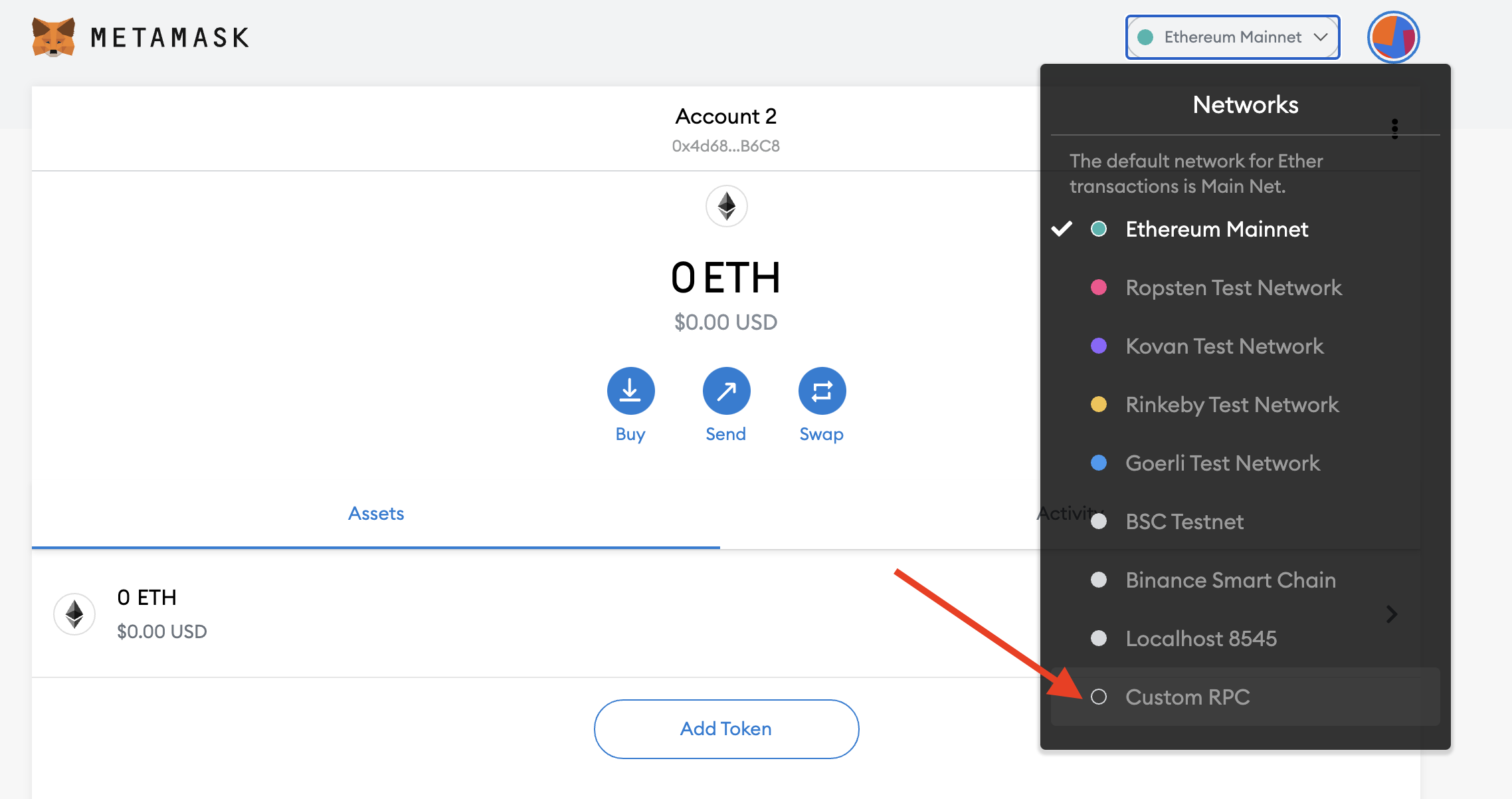Click the Ethereum diamond icon above balance
Viewport: 1512px width, 799px height.
(x=726, y=206)
